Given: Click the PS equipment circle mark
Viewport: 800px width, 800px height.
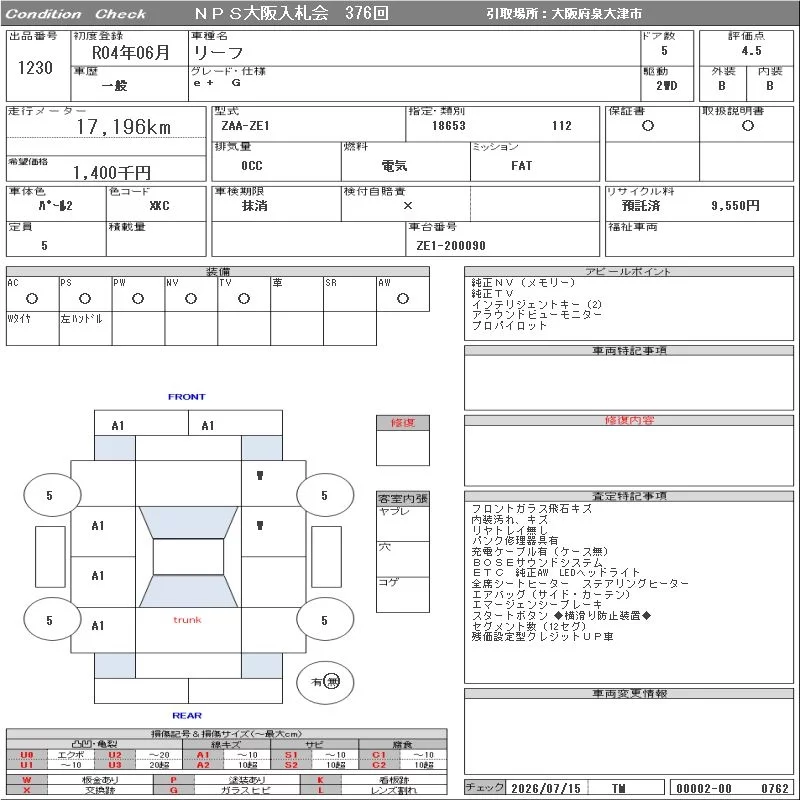Looking at the screenshot, I should 85,299.
